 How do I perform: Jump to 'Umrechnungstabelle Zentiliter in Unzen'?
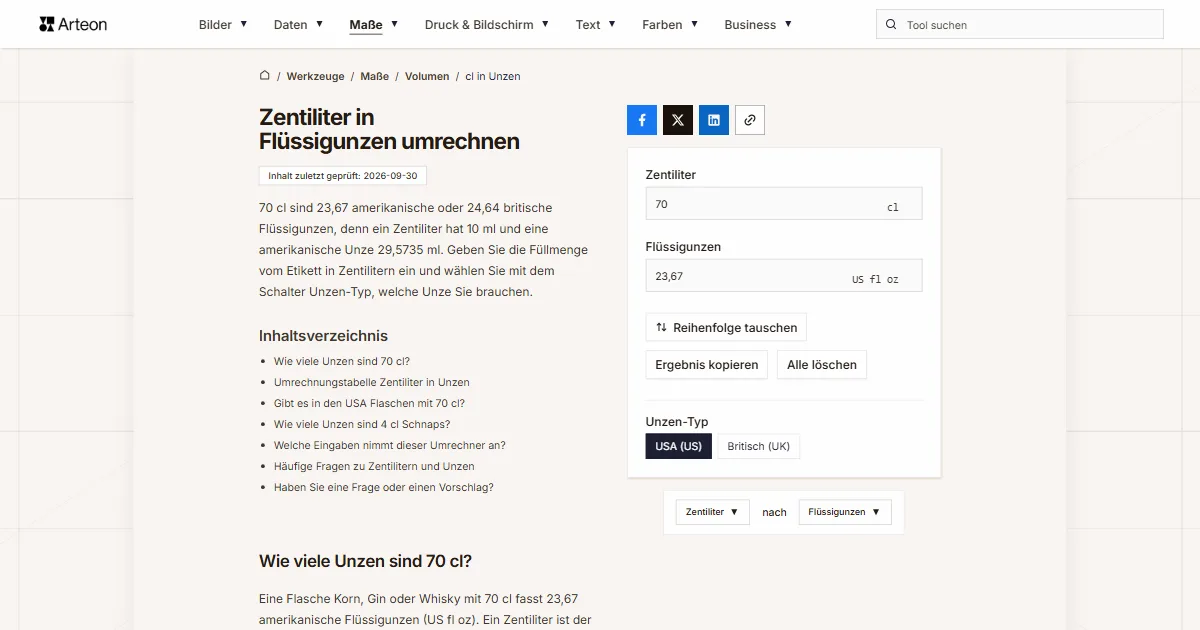(x=372, y=382)
